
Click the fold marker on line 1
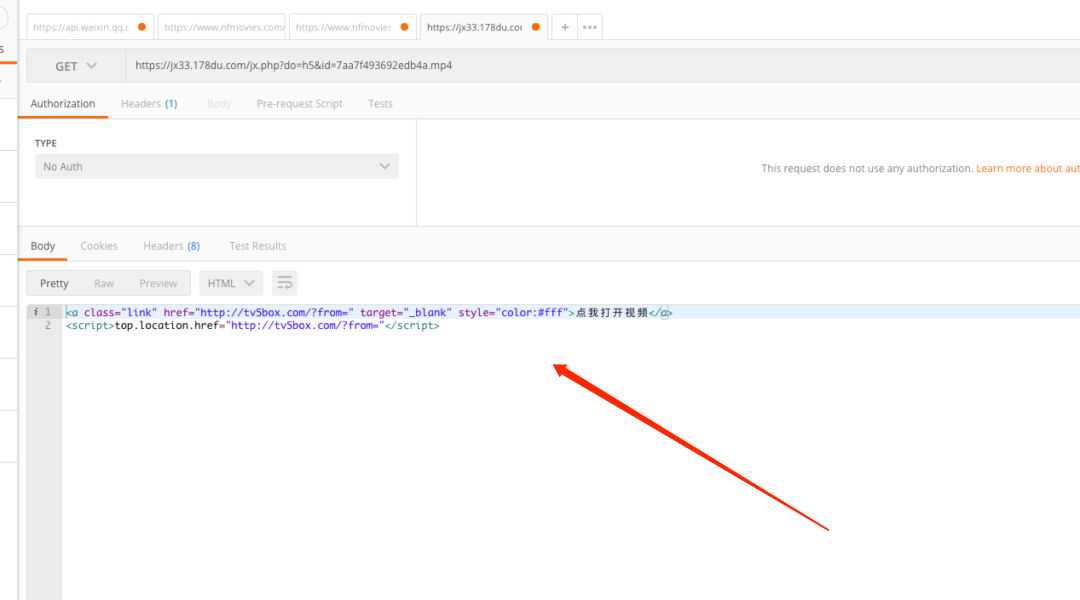tap(33, 312)
